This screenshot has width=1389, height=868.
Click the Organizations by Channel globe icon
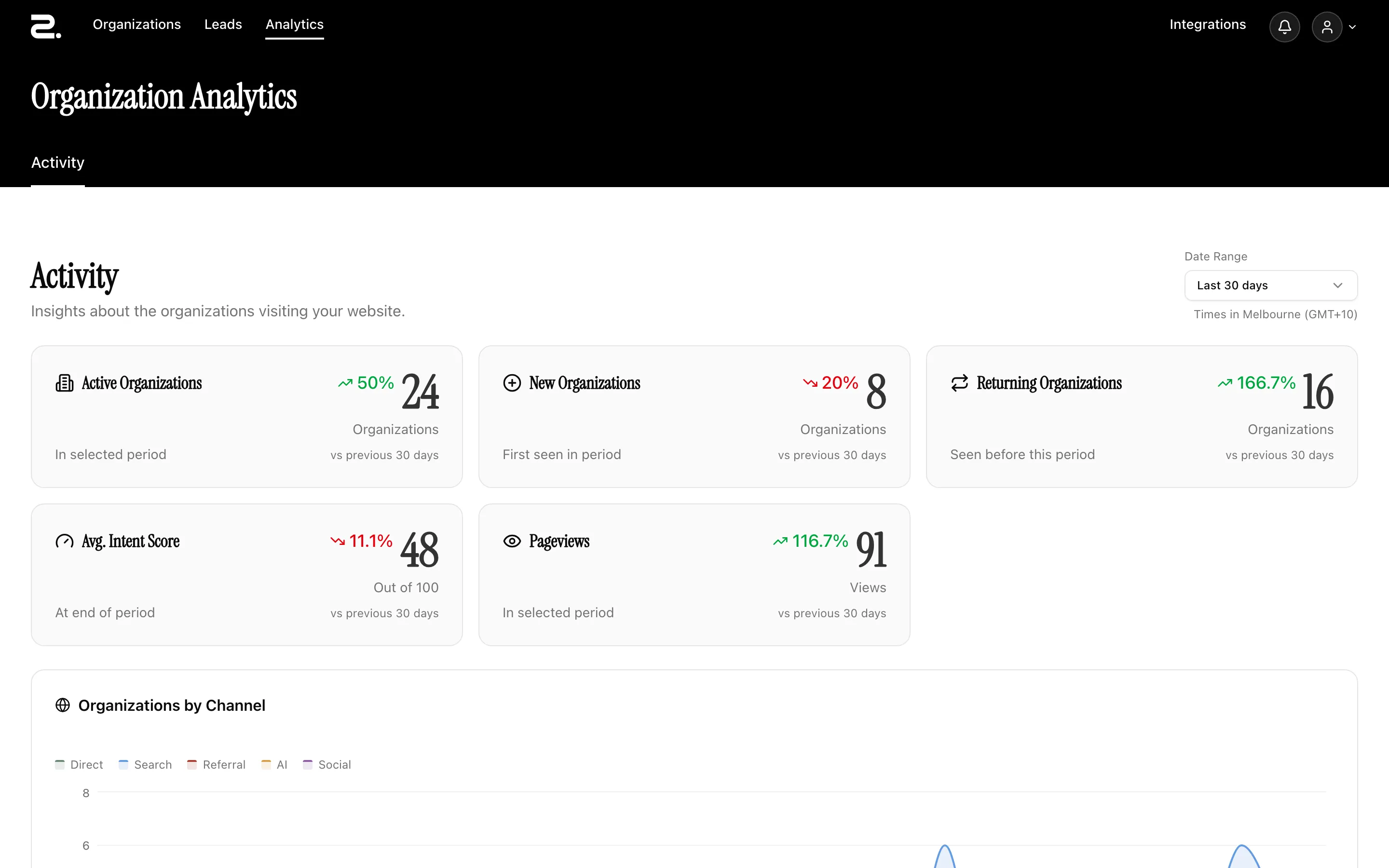63,705
